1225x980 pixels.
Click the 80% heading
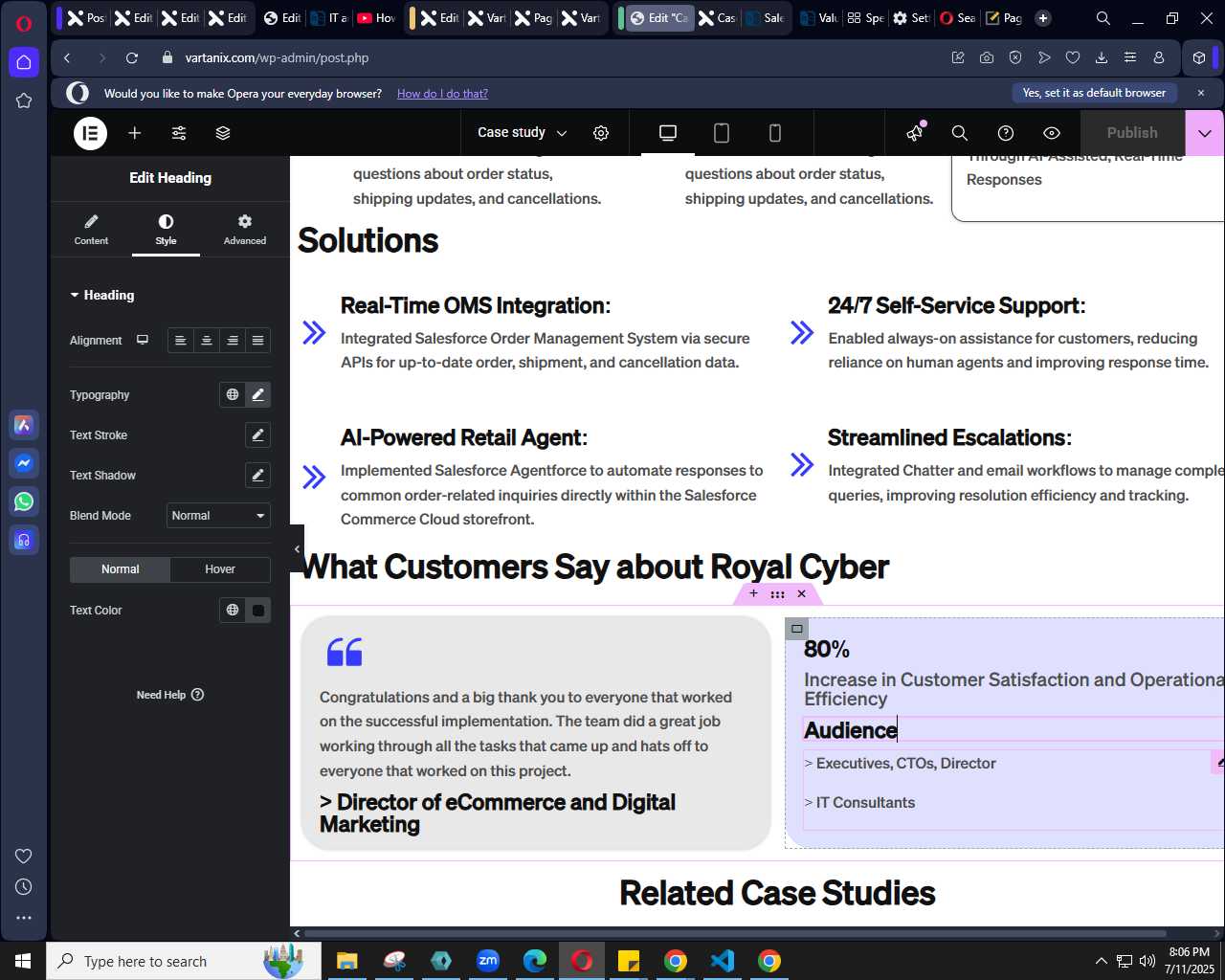[x=827, y=649]
